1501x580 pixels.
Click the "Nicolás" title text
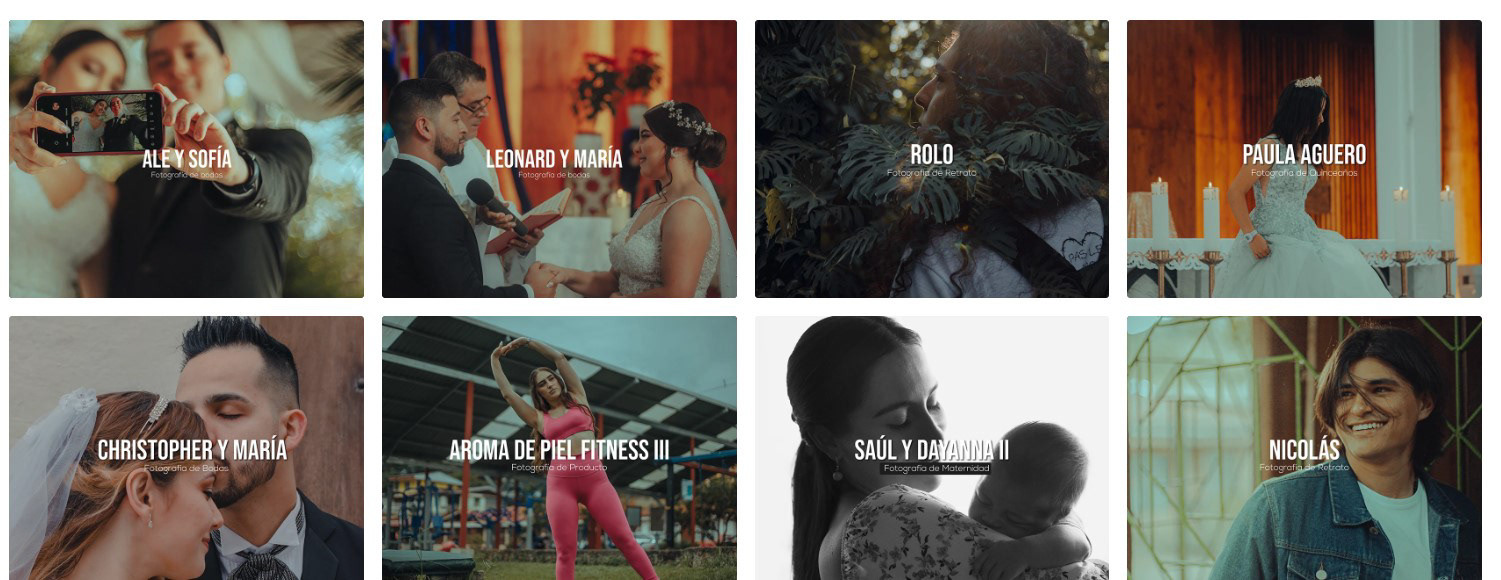tap(1304, 451)
